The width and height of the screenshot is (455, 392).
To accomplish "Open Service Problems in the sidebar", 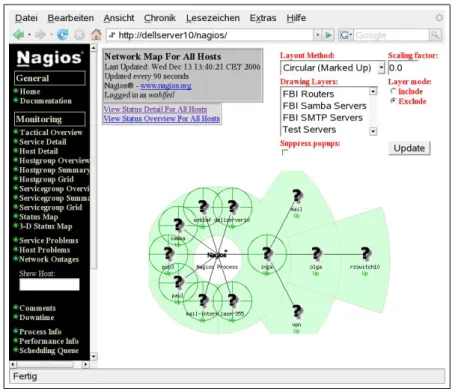I will click(x=49, y=240).
